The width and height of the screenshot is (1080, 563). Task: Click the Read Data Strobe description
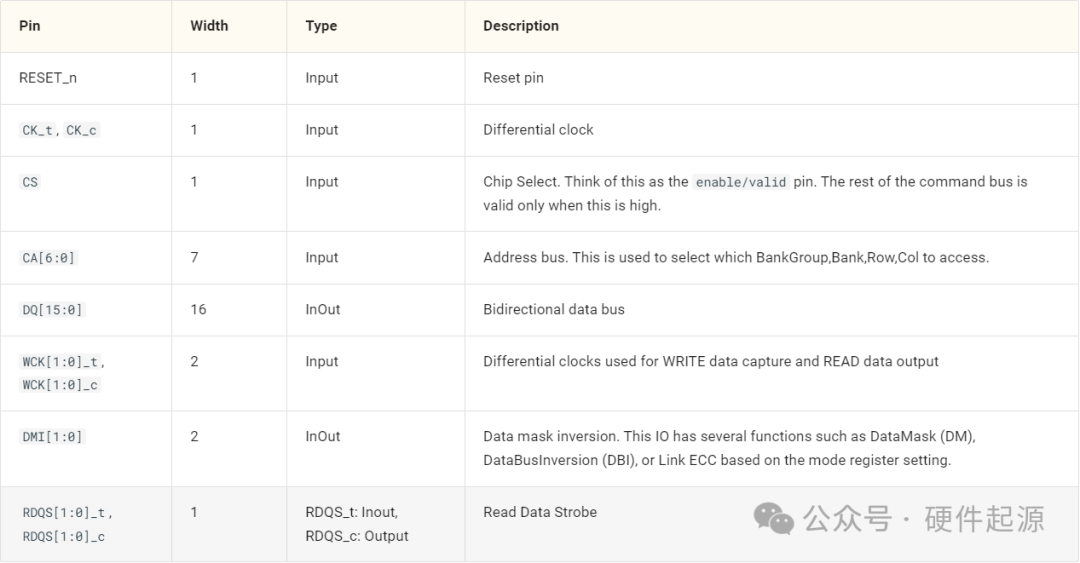click(x=540, y=512)
